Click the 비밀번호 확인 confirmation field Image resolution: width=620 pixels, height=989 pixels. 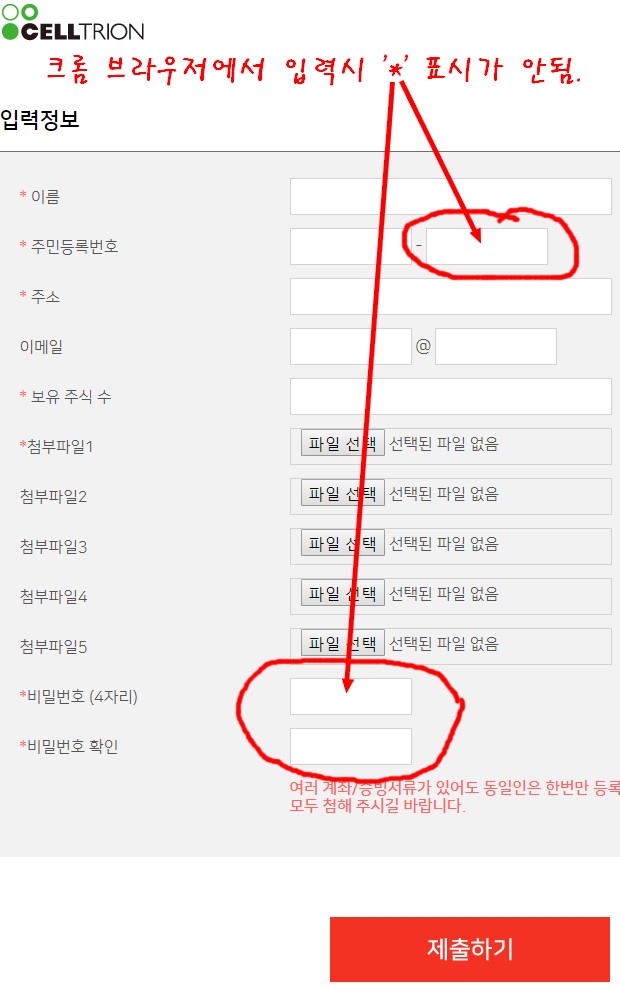click(x=351, y=746)
